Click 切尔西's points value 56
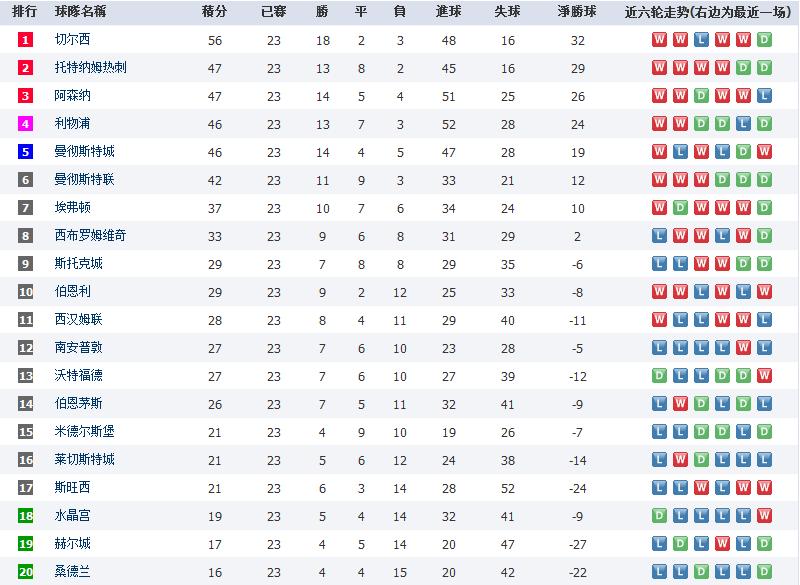The width and height of the screenshot is (800, 585). coord(214,40)
